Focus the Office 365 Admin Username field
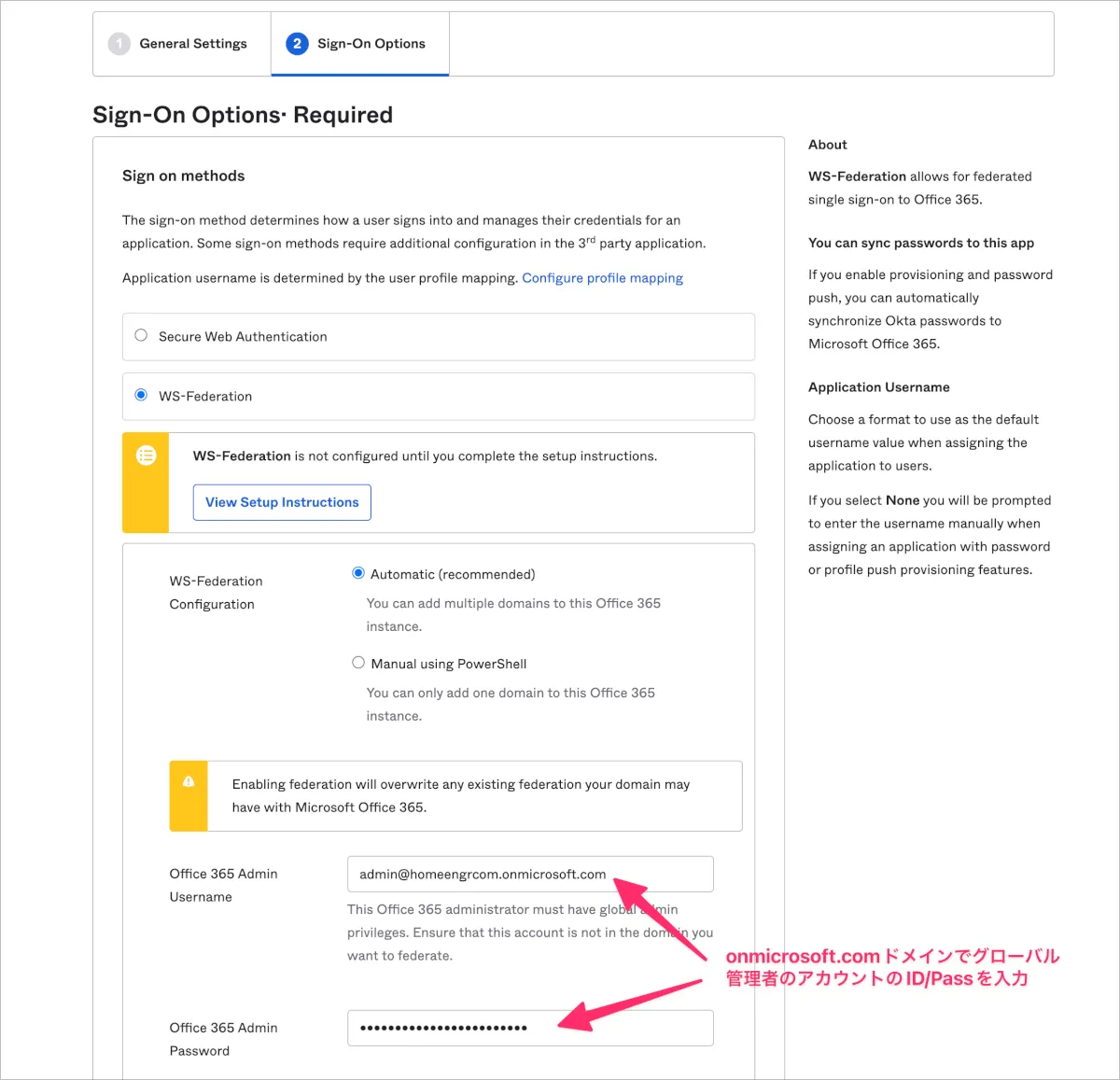The width and height of the screenshot is (1120, 1080). tap(530, 874)
